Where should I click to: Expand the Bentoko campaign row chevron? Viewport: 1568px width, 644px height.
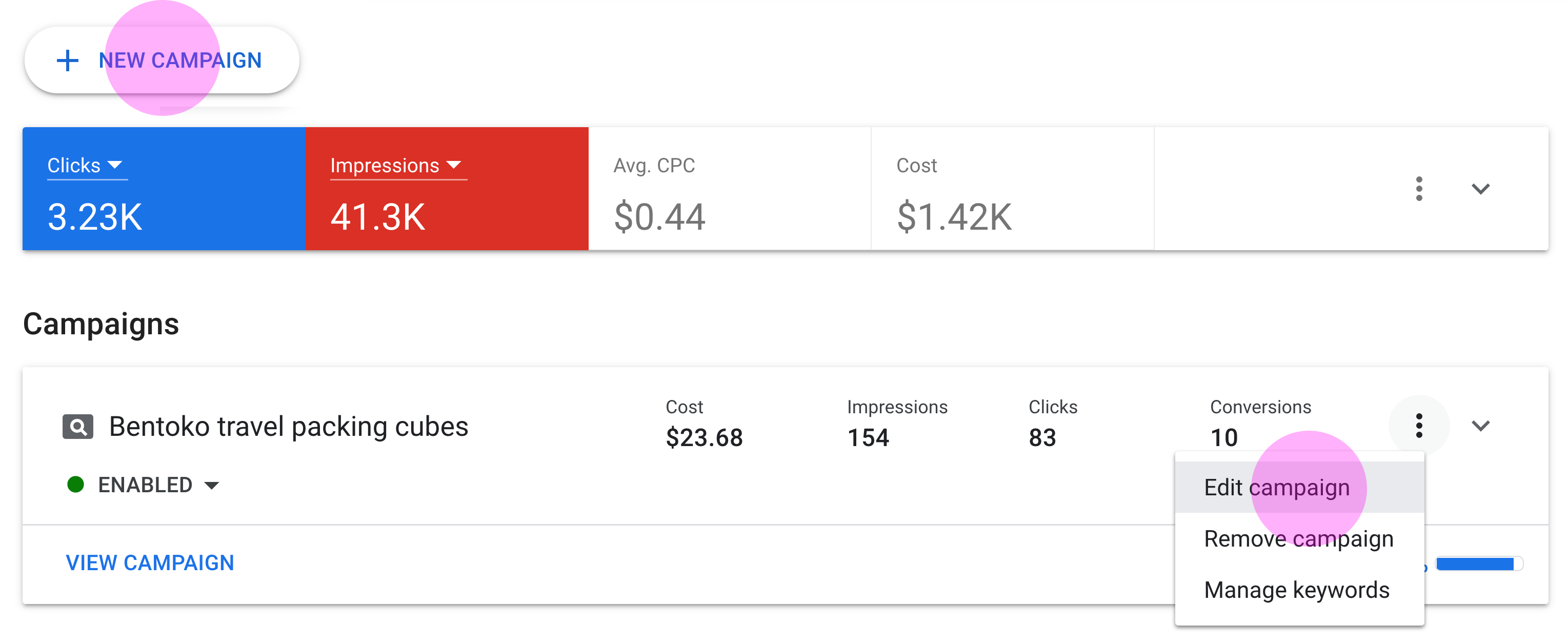[x=1480, y=426]
